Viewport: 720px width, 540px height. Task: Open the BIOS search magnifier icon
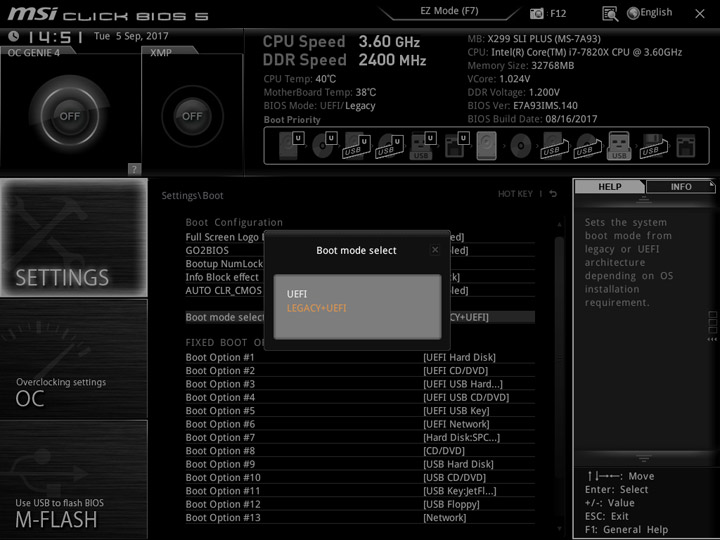click(610, 14)
